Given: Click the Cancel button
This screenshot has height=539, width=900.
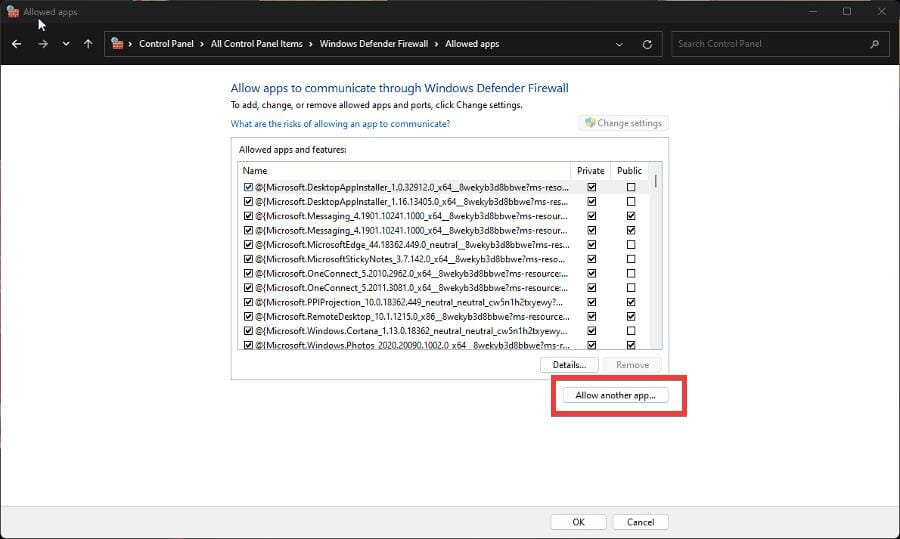Looking at the screenshot, I should [640, 522].
